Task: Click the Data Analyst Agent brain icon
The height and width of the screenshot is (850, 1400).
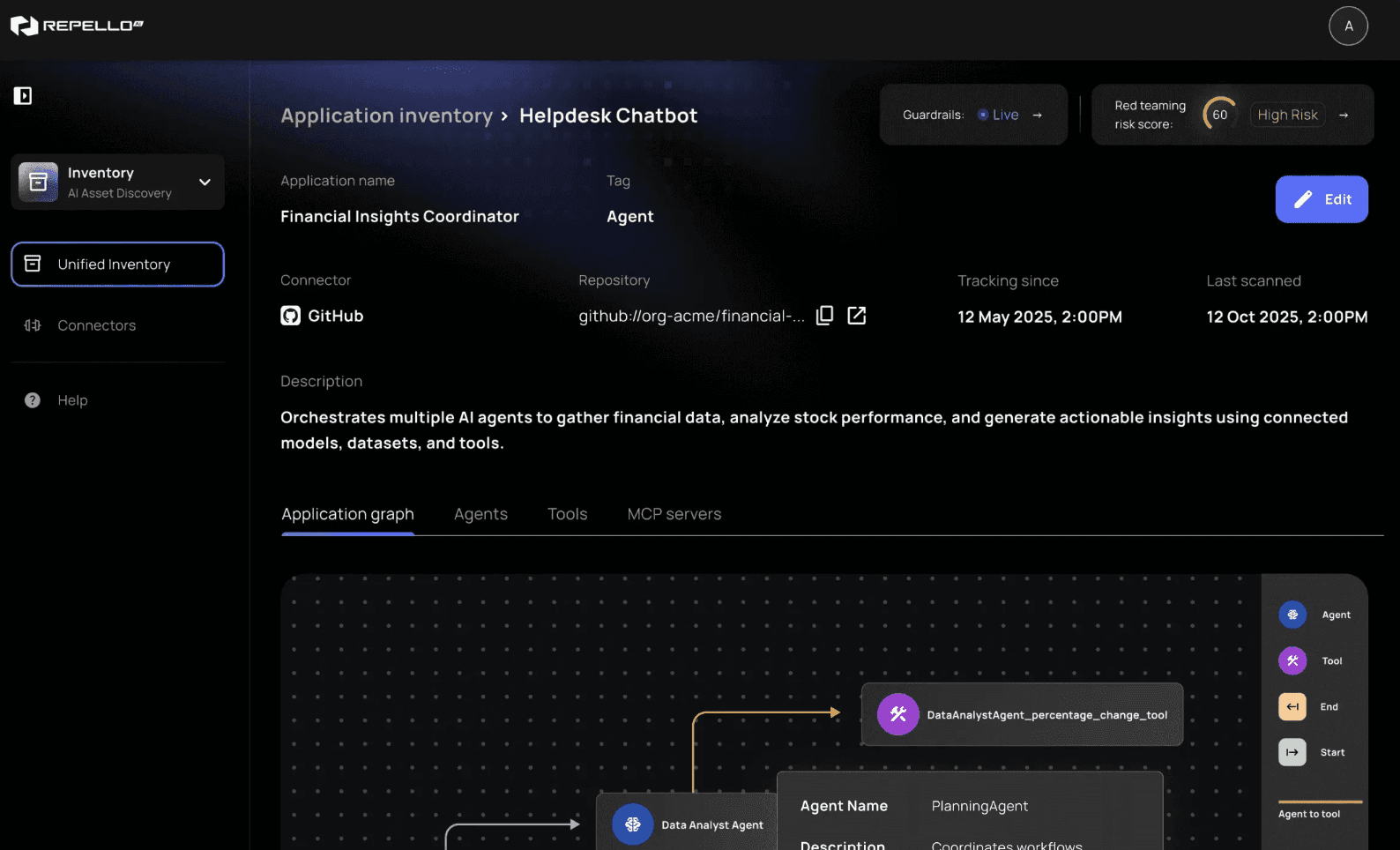Action: (x=633, y=824)
